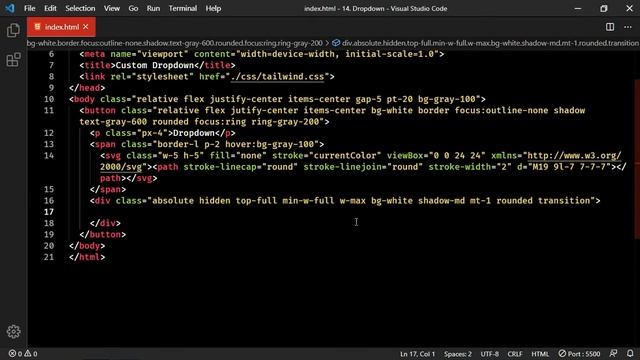Image resolution: width=640 pixels, height=360 pixels.
Task: Select language mode HTML
Action: [x=540, y=354]
